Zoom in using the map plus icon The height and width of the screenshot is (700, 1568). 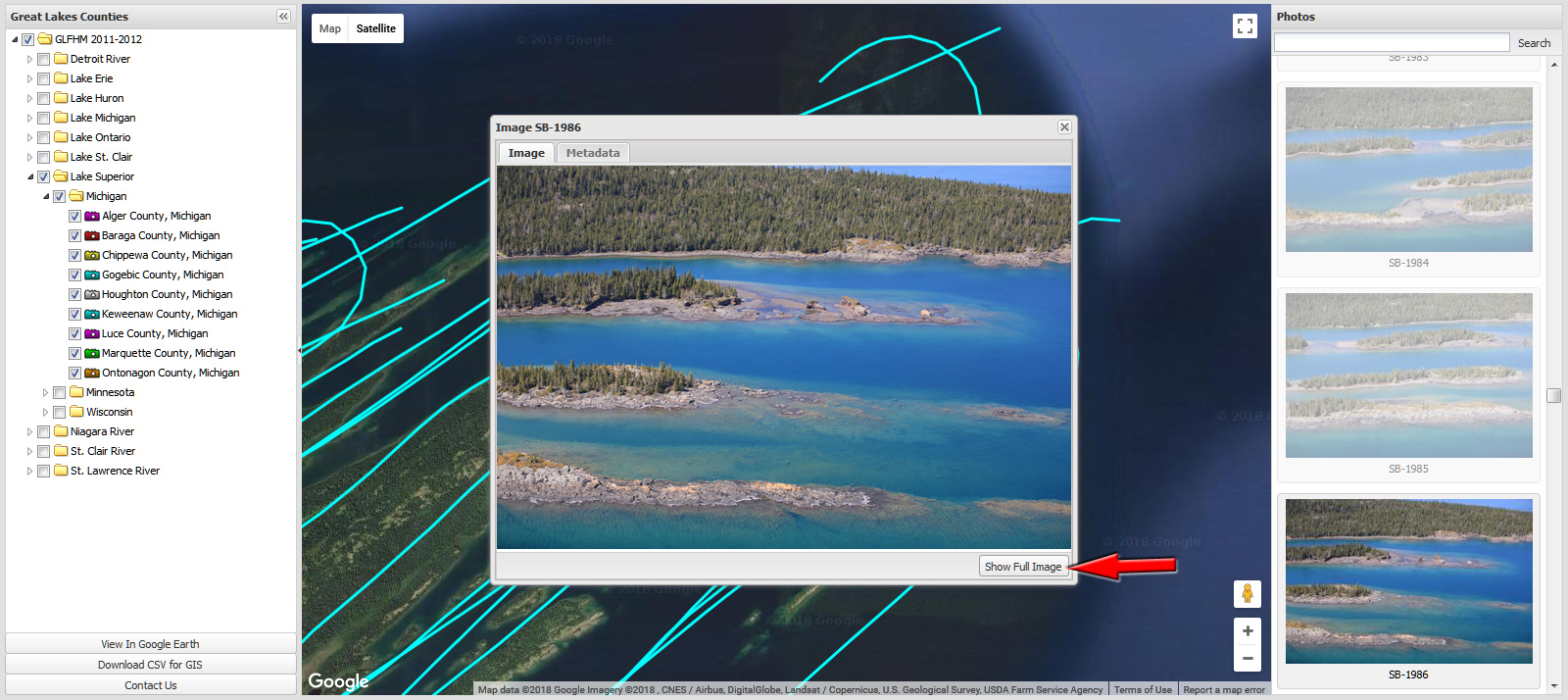1247,631
